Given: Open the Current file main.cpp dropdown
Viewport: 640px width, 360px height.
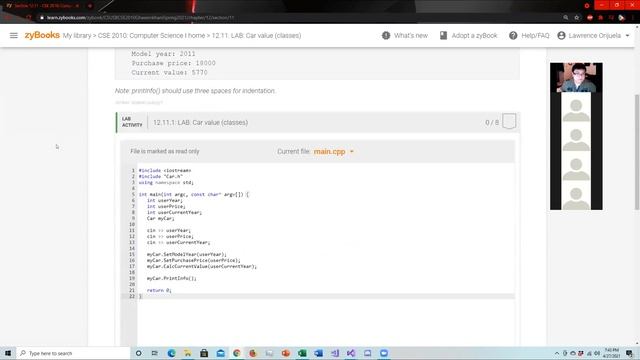Looking at the screenshot, I should pyautogui.click(x=333, y=151).
